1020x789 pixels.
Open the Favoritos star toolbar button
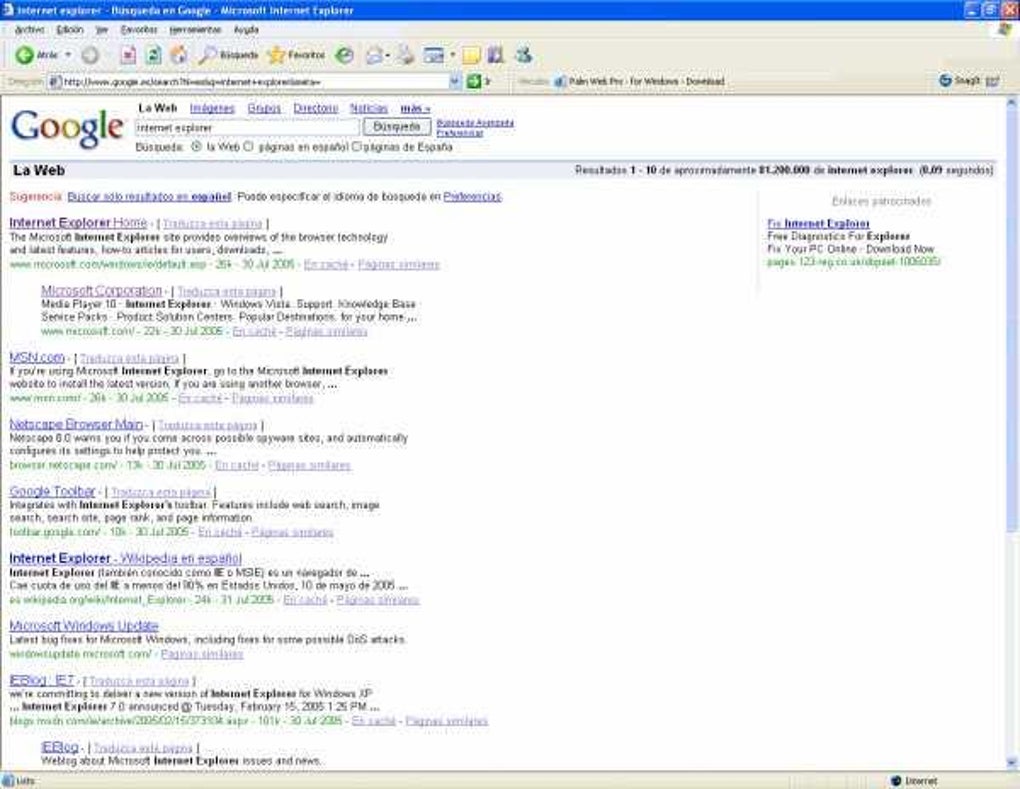point(296,55)
